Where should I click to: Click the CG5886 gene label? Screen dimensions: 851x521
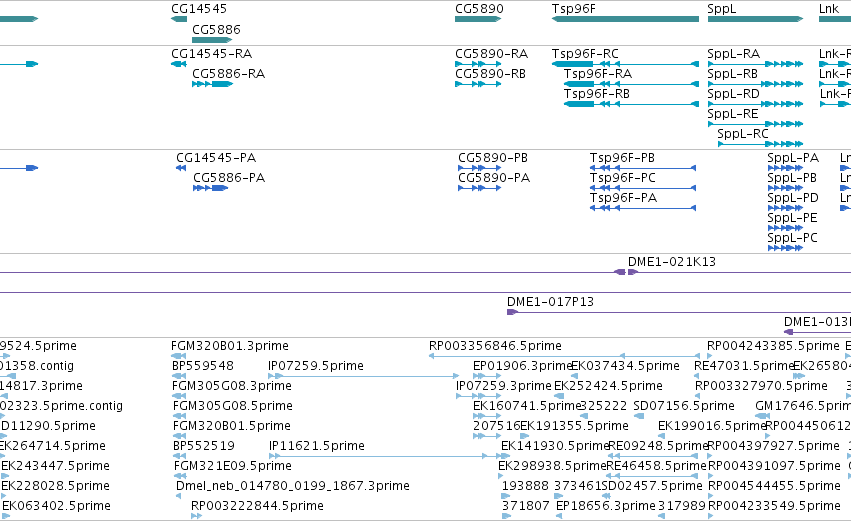click(216, 29)
